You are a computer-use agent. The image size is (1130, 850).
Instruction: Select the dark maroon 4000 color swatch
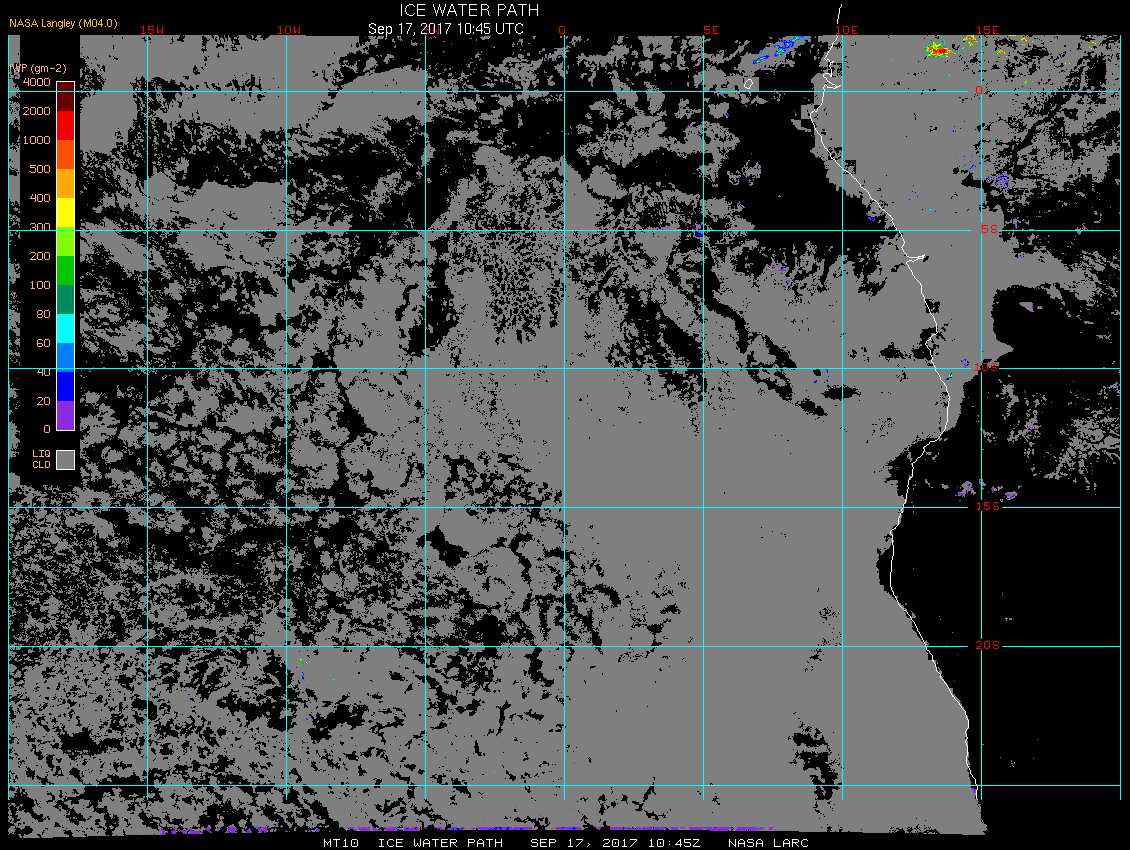[x=66, y=96]
